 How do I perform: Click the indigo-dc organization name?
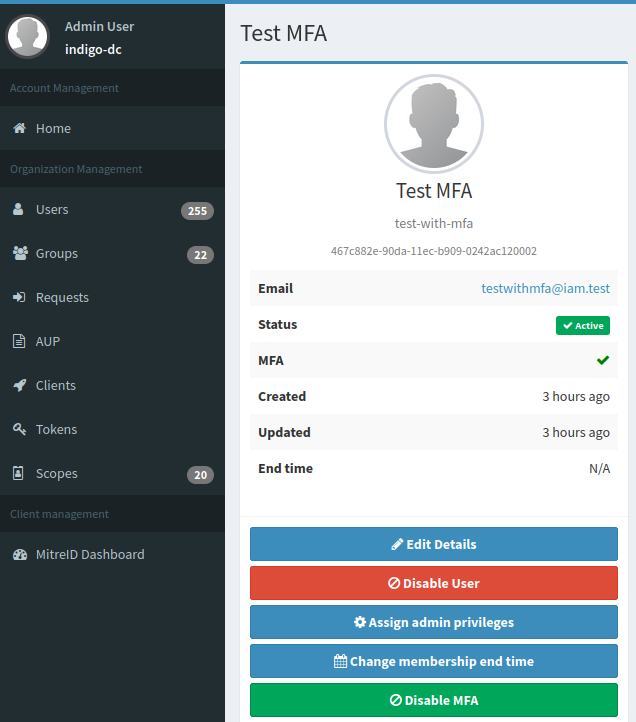[x=93, y=49]
